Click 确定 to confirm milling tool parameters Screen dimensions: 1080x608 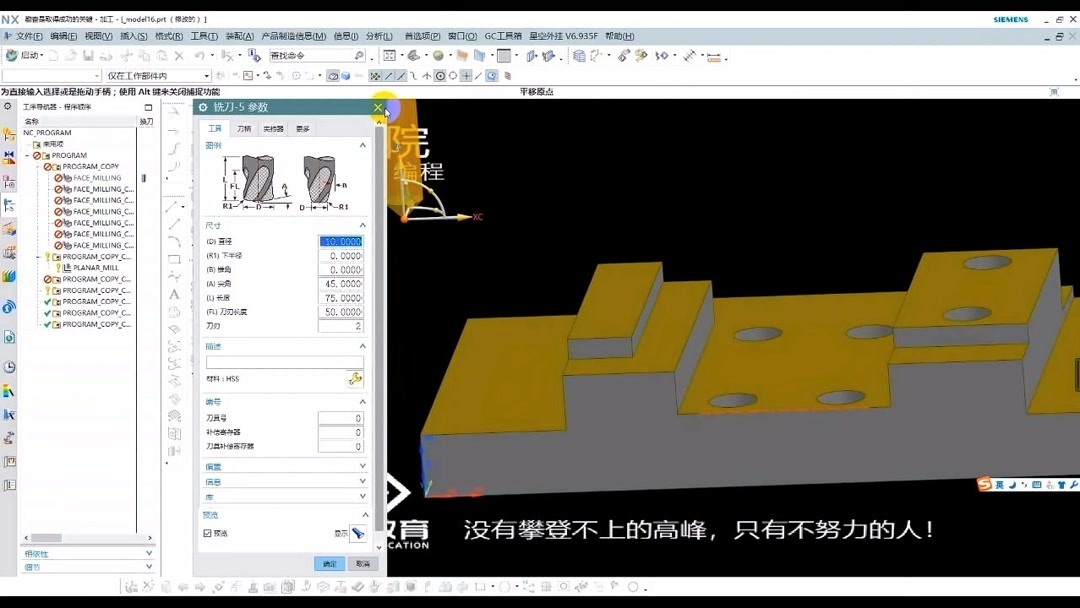(330, 564)
